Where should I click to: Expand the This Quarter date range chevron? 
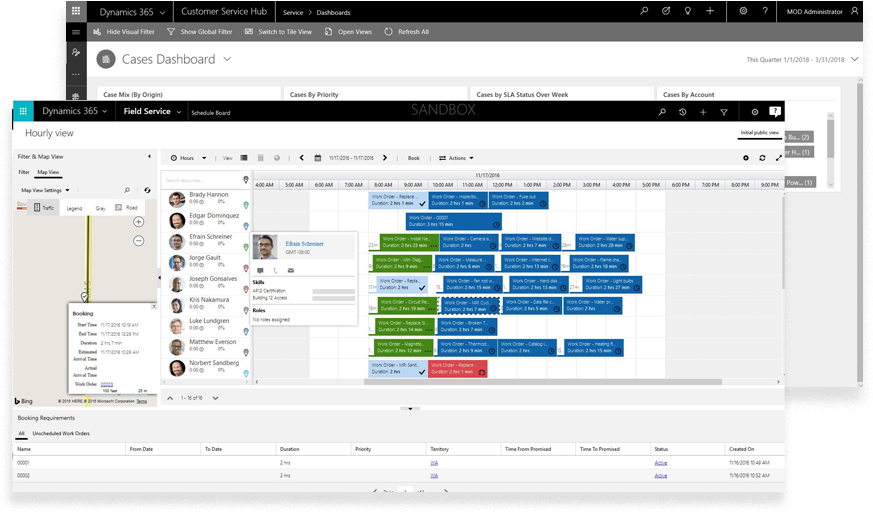(855, 60)
